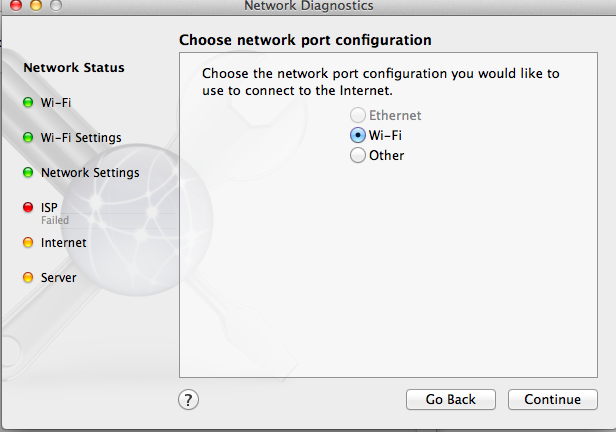Click the red ISP status light

tap(28, 207)
